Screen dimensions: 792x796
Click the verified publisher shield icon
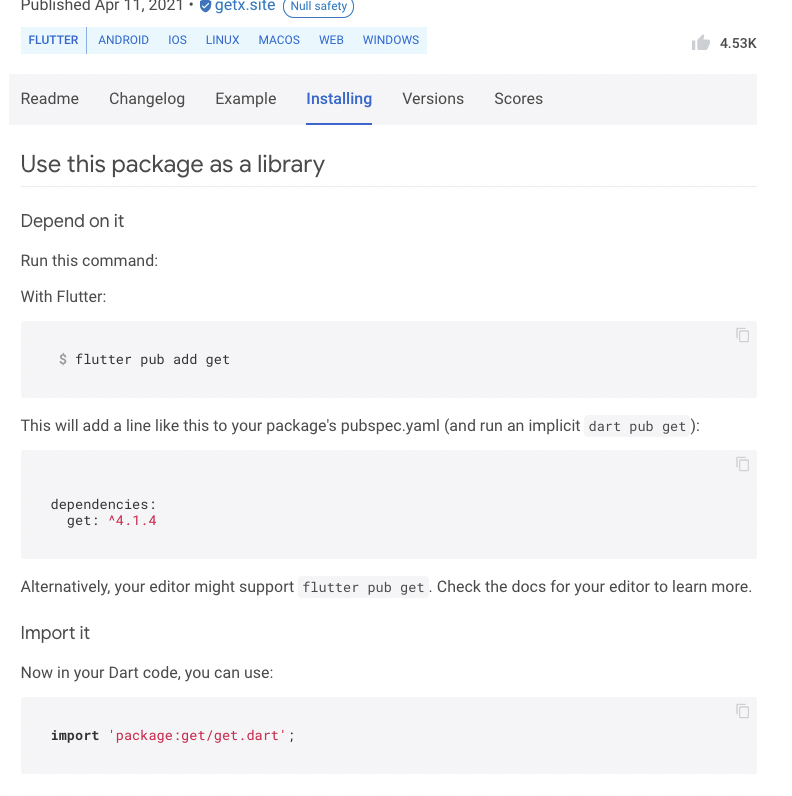[206, 6]
